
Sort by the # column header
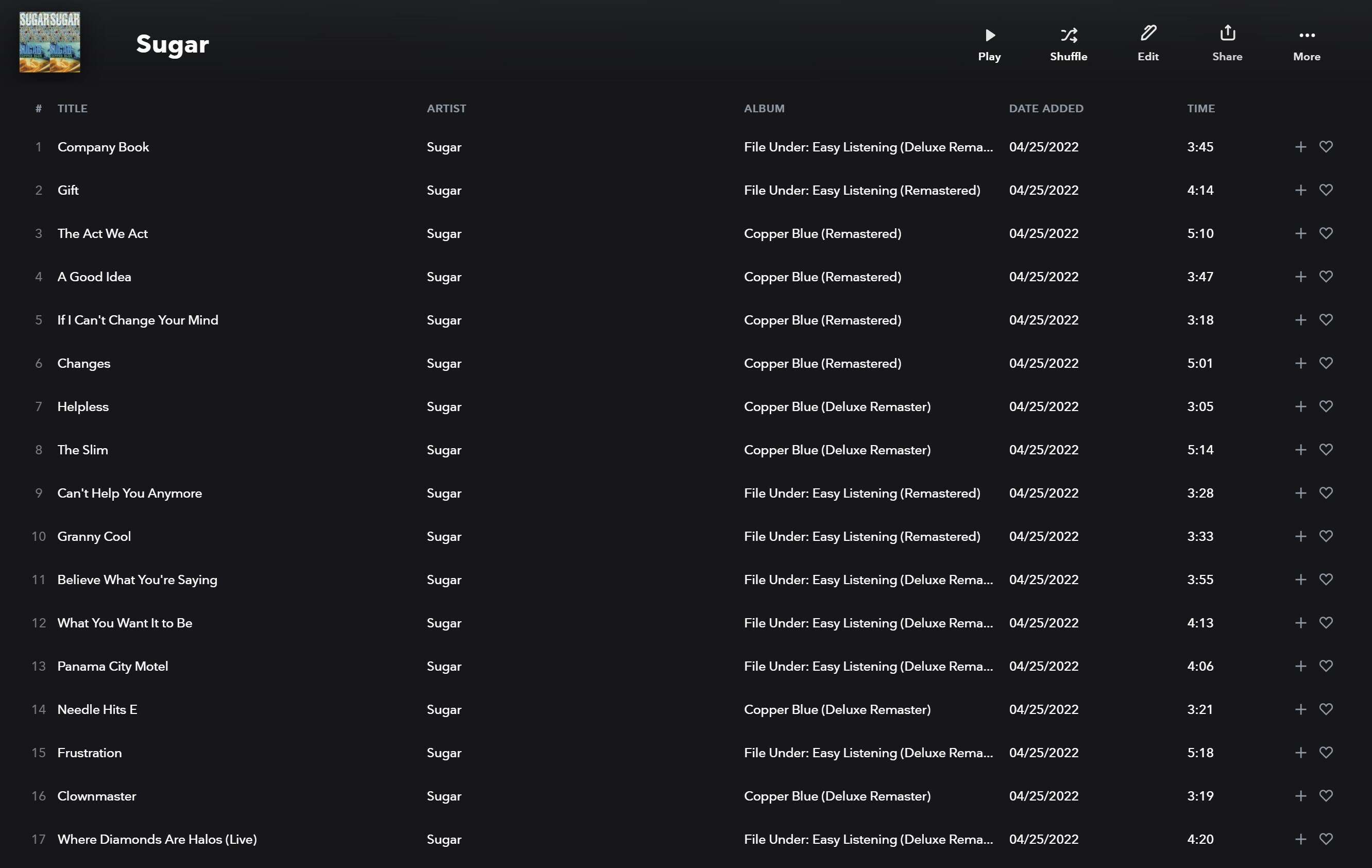coord(38,108)
